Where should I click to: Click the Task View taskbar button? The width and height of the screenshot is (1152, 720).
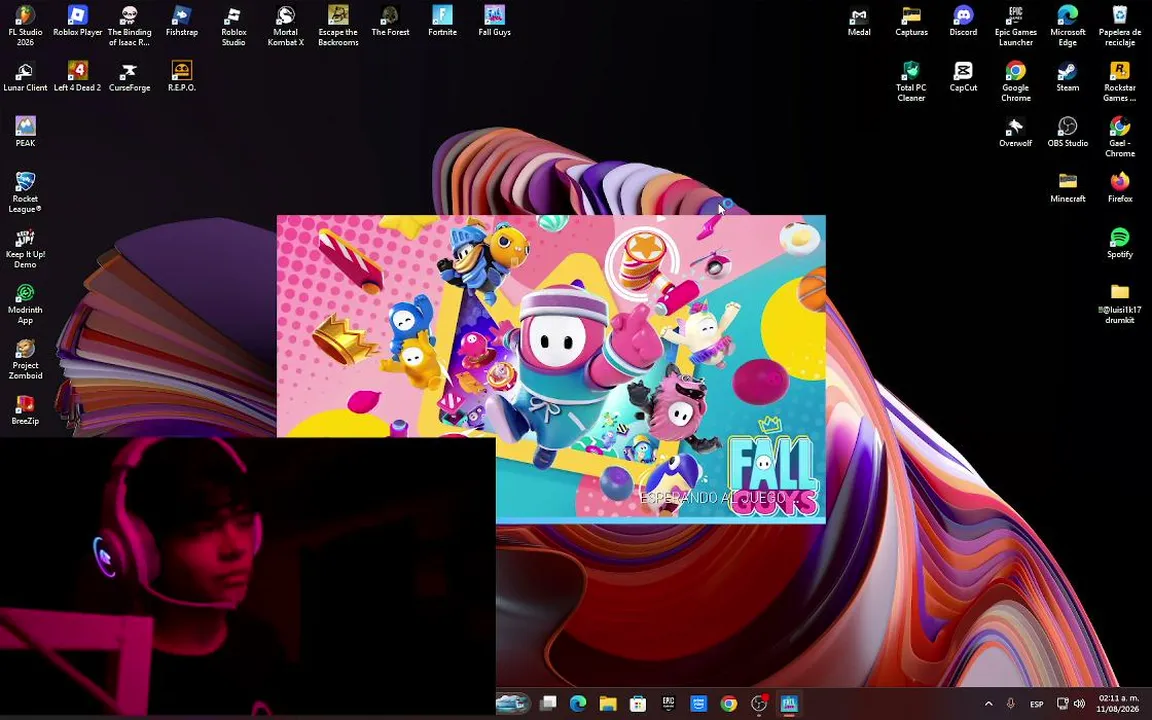pos(548,704)
